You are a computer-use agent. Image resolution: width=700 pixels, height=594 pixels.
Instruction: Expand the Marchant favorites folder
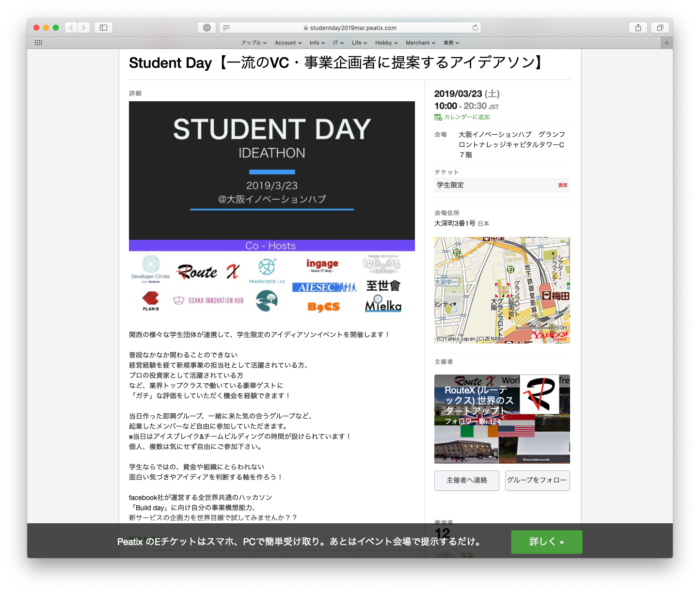420,43
